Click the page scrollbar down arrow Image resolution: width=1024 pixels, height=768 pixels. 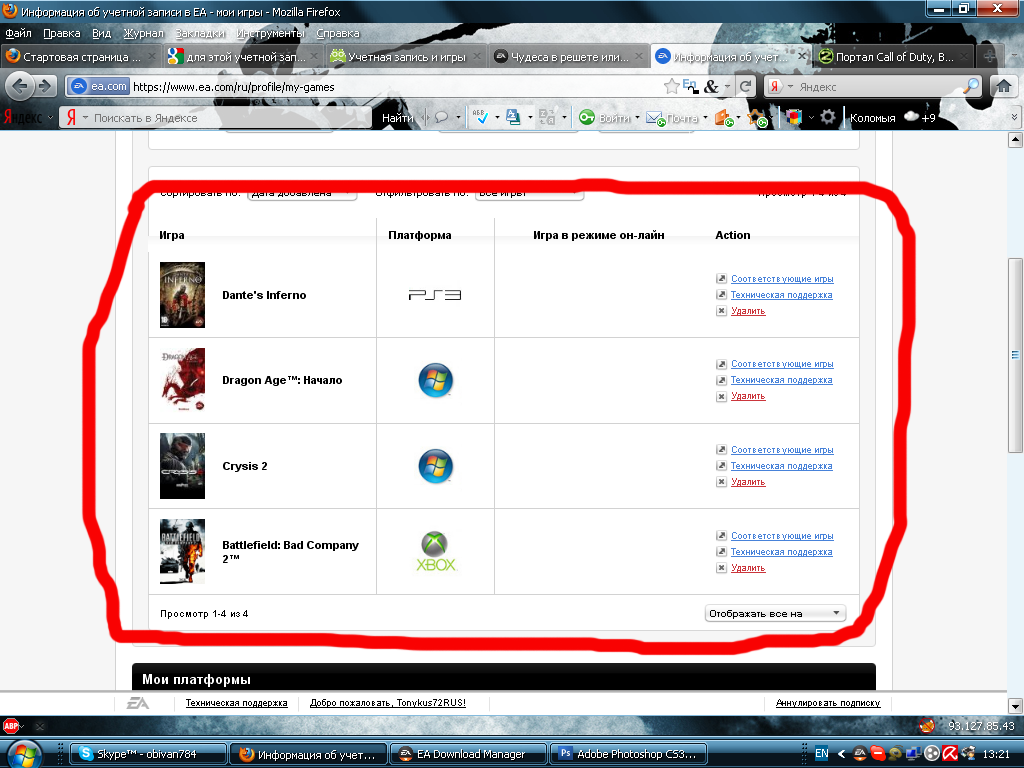click(1015, 706)
